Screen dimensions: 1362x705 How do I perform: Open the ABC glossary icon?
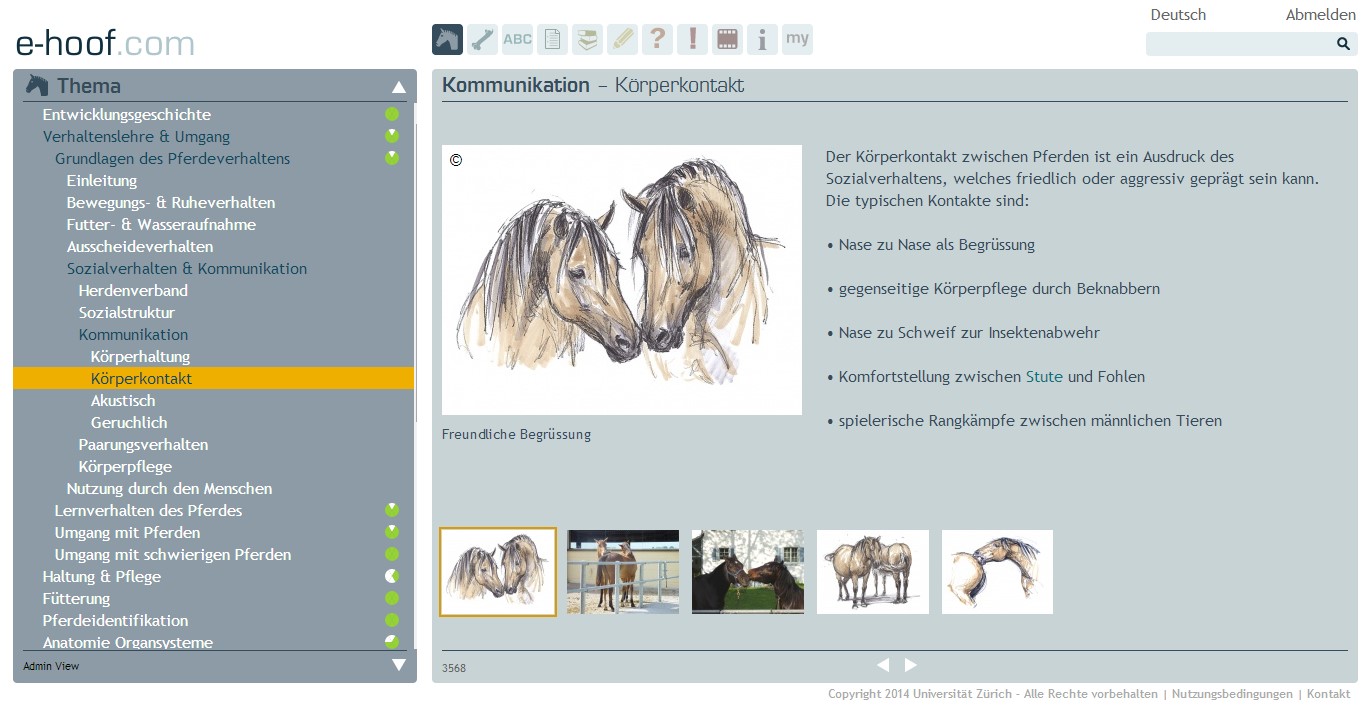coord(517,40)
